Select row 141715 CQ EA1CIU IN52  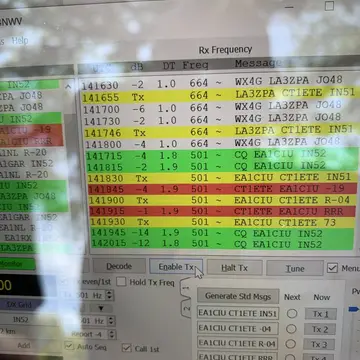(x=221, y=155)
